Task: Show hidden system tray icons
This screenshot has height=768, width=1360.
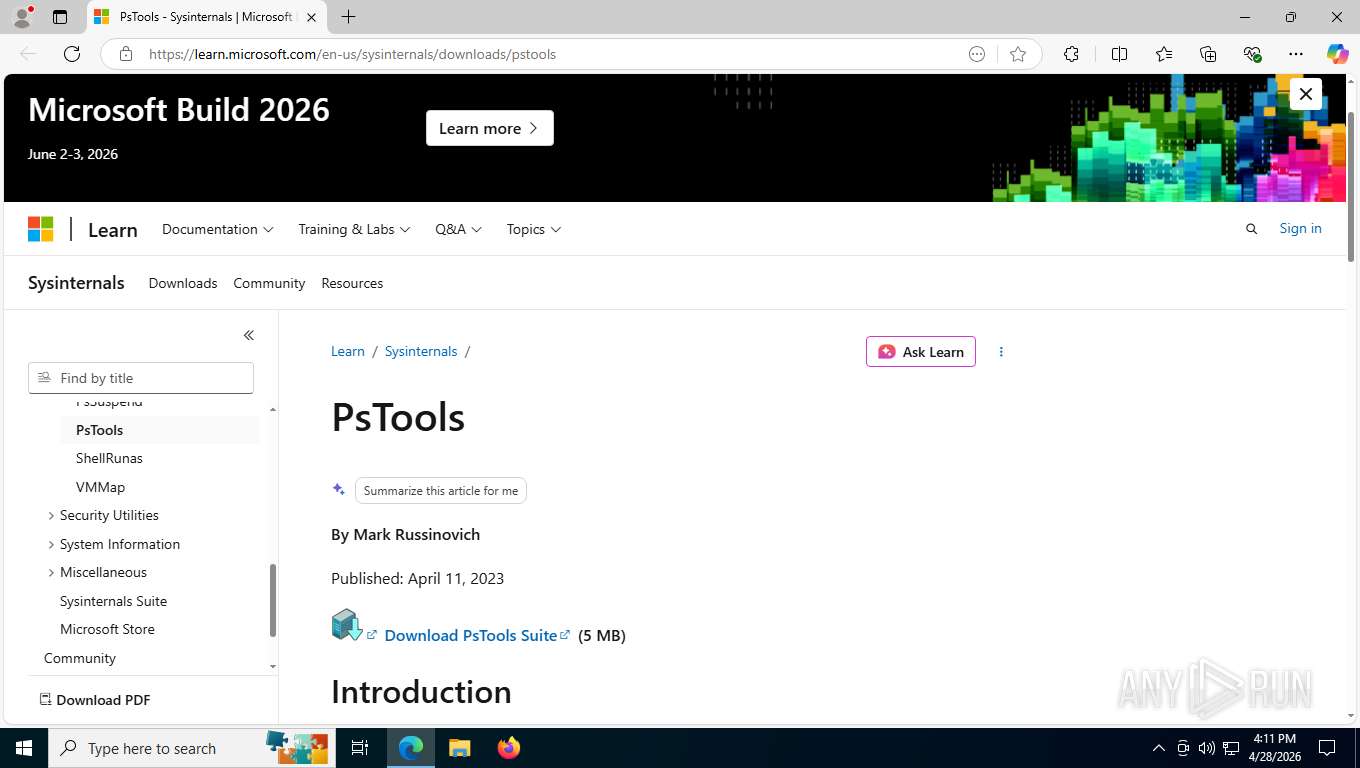Action: (1159, 748)
